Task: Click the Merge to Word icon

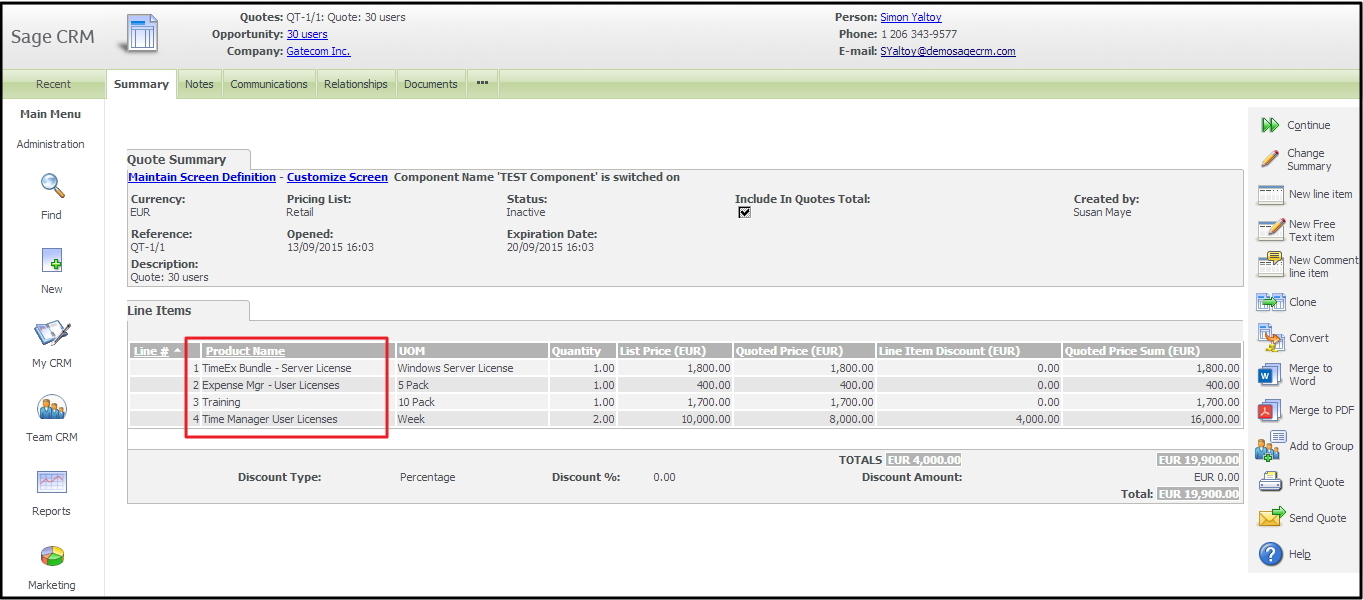Action: (1270, 375)
